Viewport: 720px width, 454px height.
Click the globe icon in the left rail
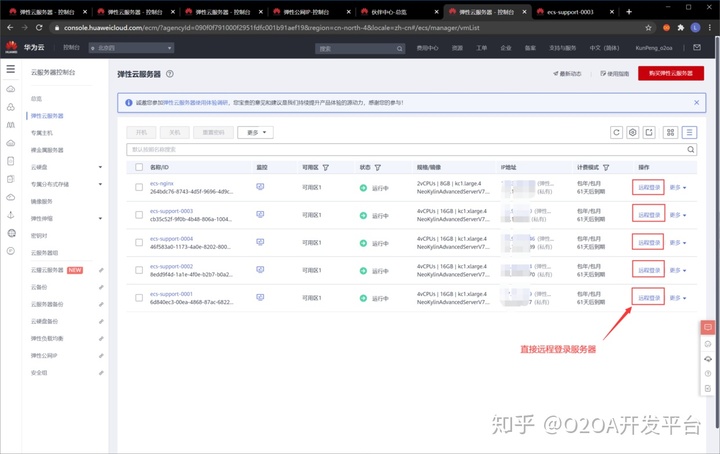click(x=11, y=233)
